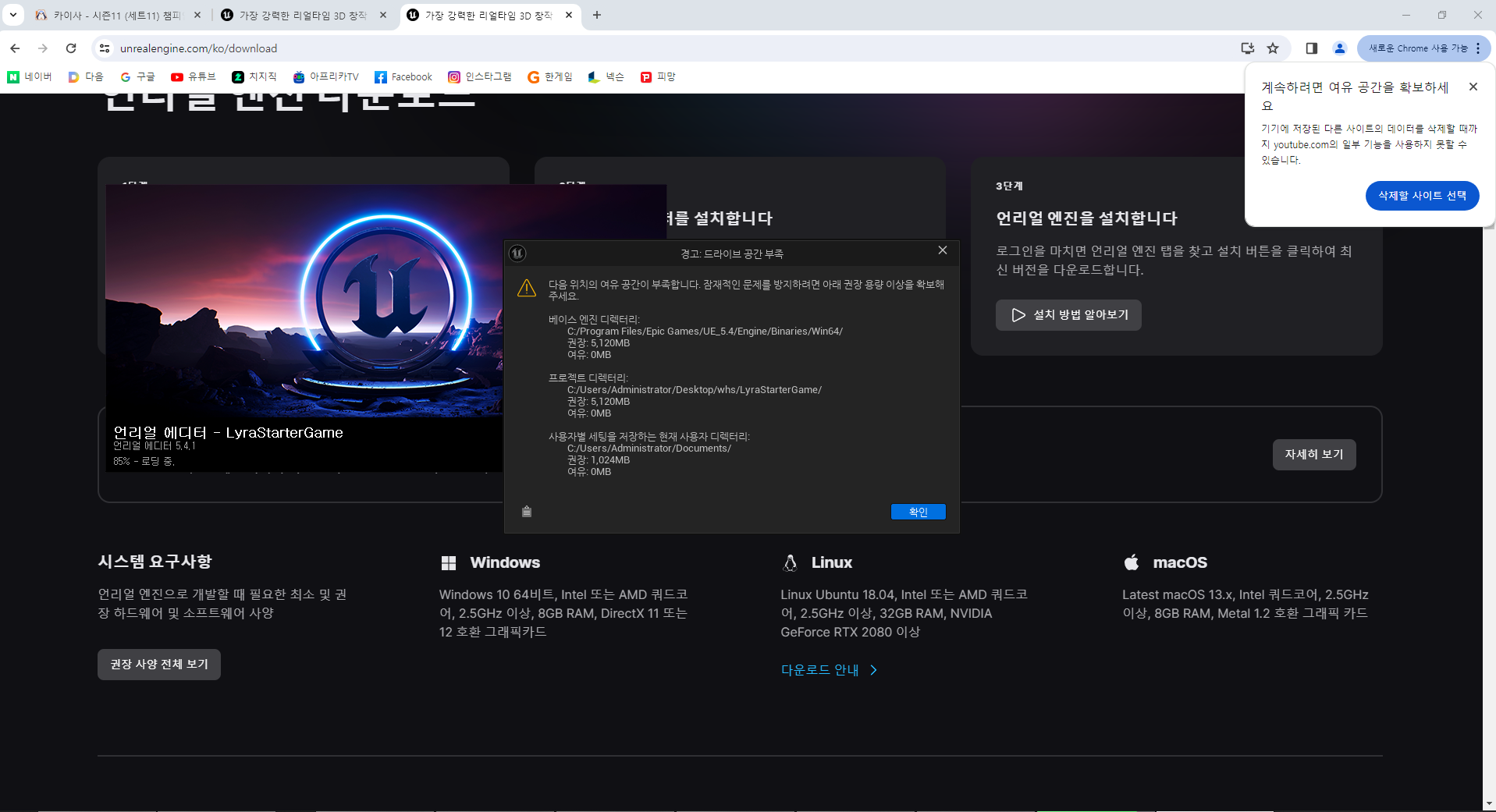Close the free-up-space Chrome popup
The image size is (1496, 812).
point(1473,87)
